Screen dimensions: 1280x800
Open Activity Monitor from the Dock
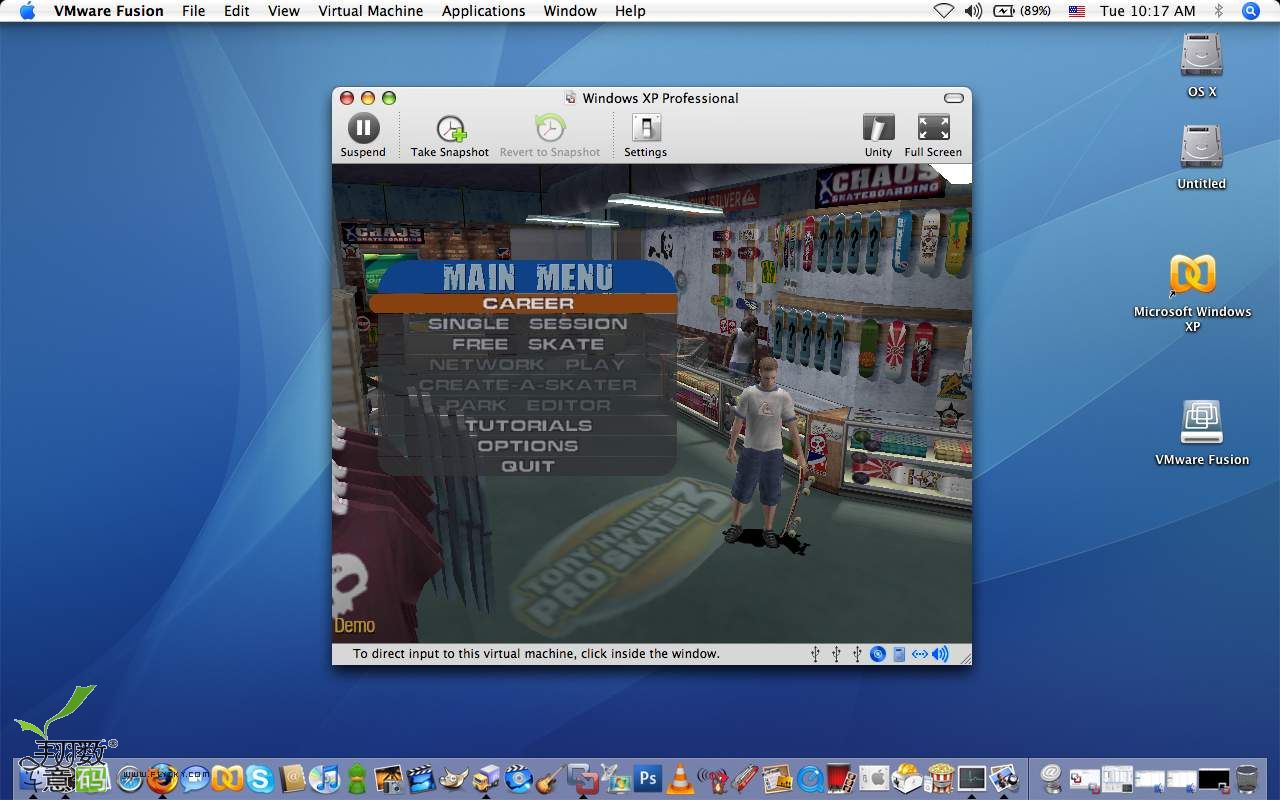972,778
